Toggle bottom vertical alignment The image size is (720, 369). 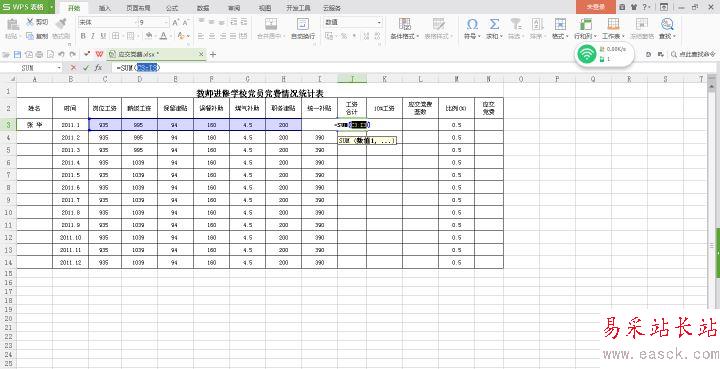pos(222,22)
